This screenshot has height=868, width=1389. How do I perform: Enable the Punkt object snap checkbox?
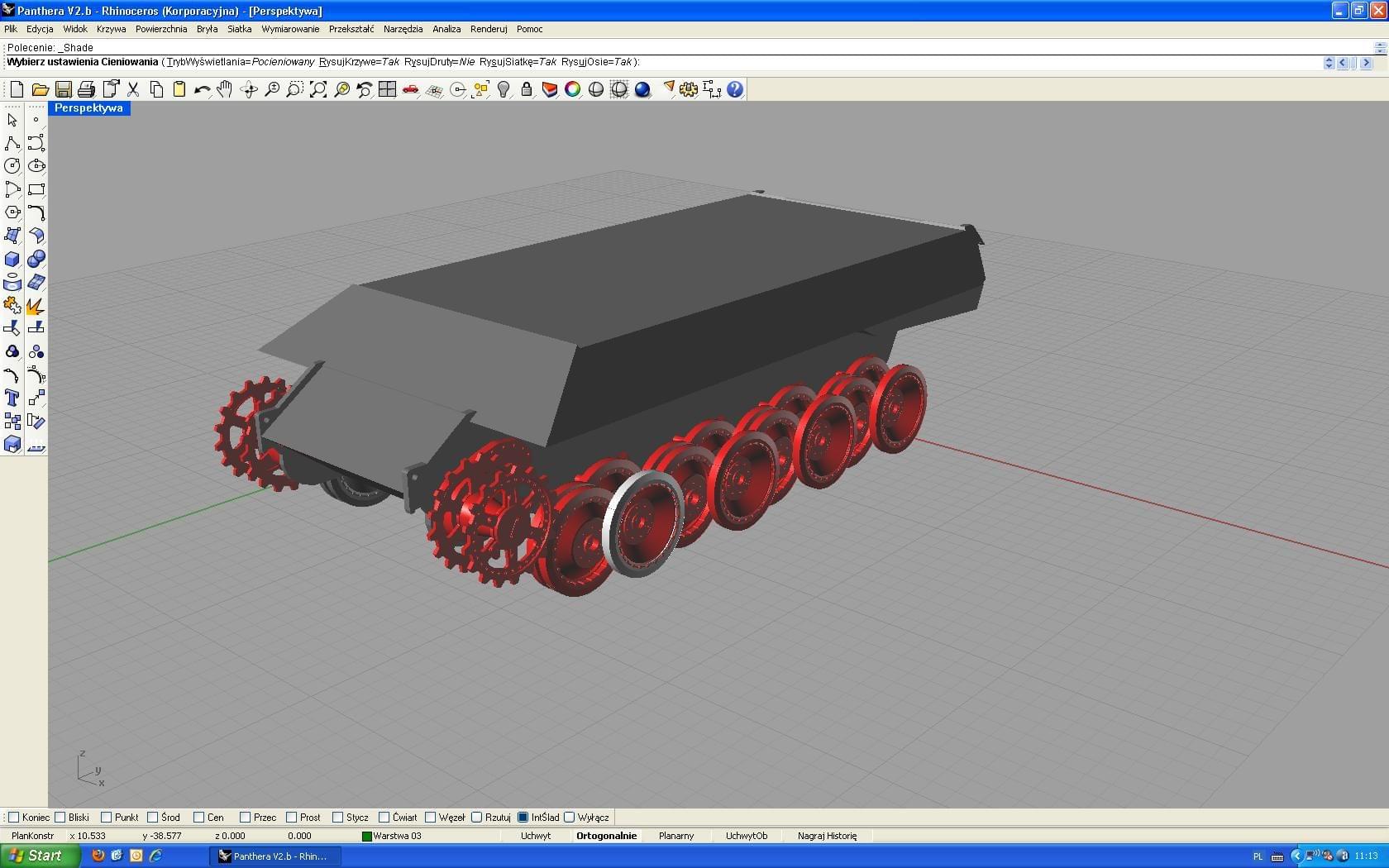point(106,818)
